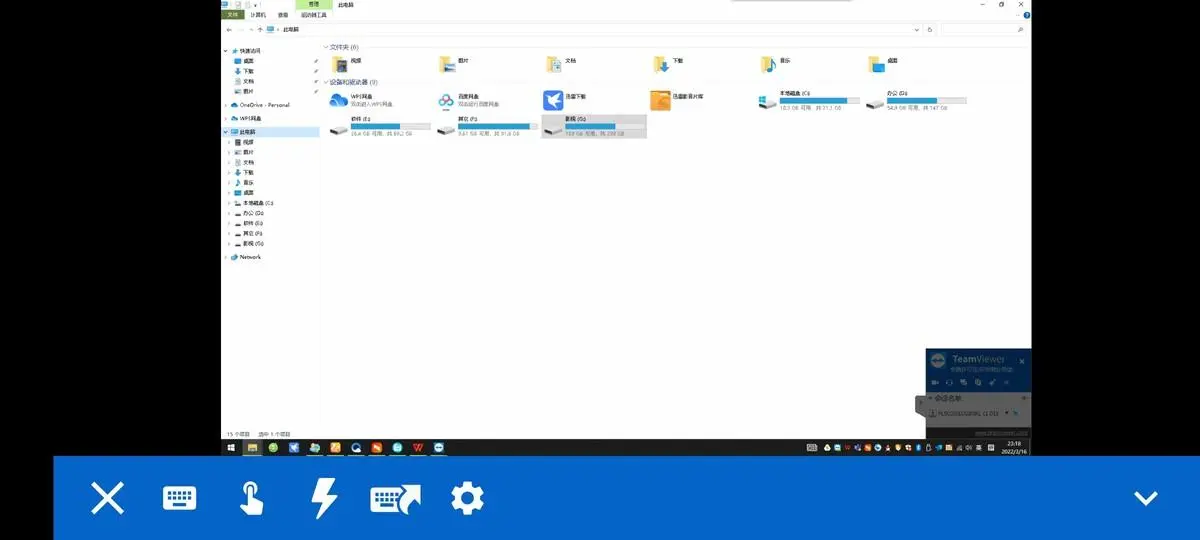1200x540 pixels.
Task: Open the 百度网盘 drive icon
Action: point(446,100)
